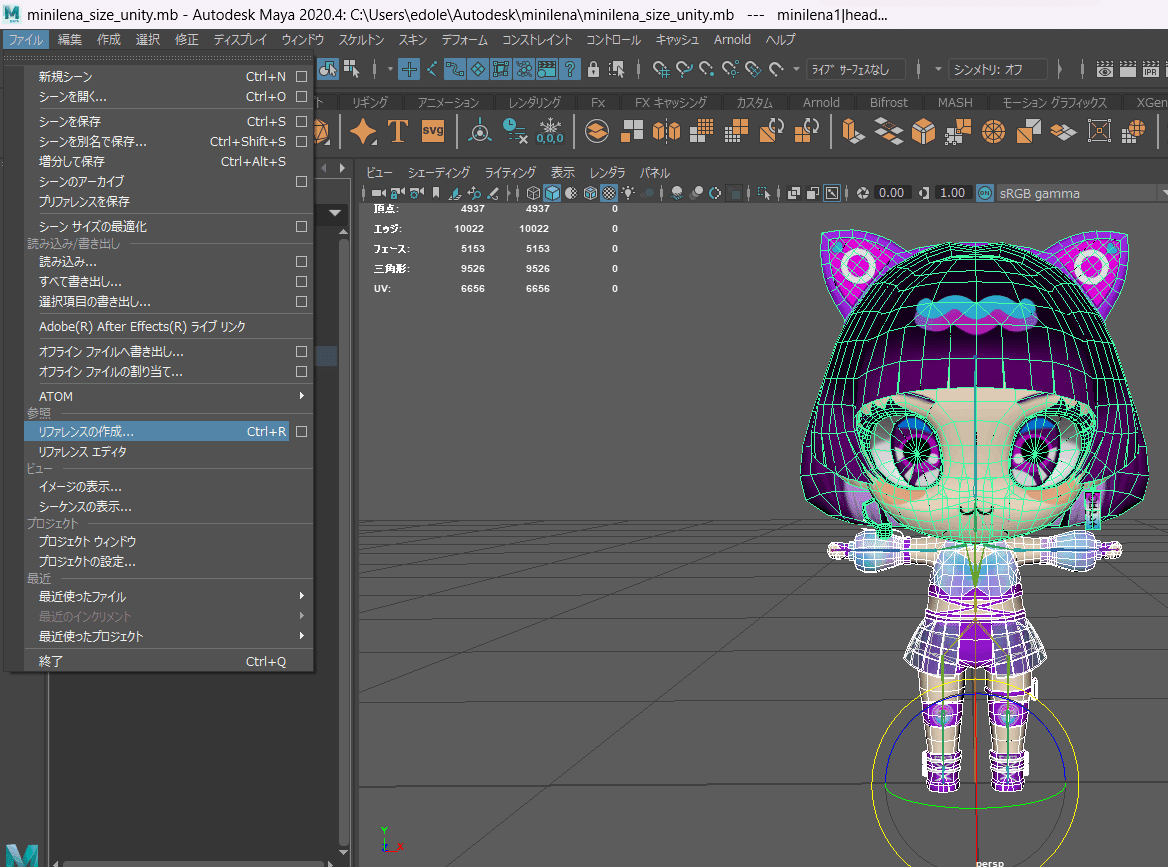
Task: Click the exposure value field 0.00
Action: 892,193
